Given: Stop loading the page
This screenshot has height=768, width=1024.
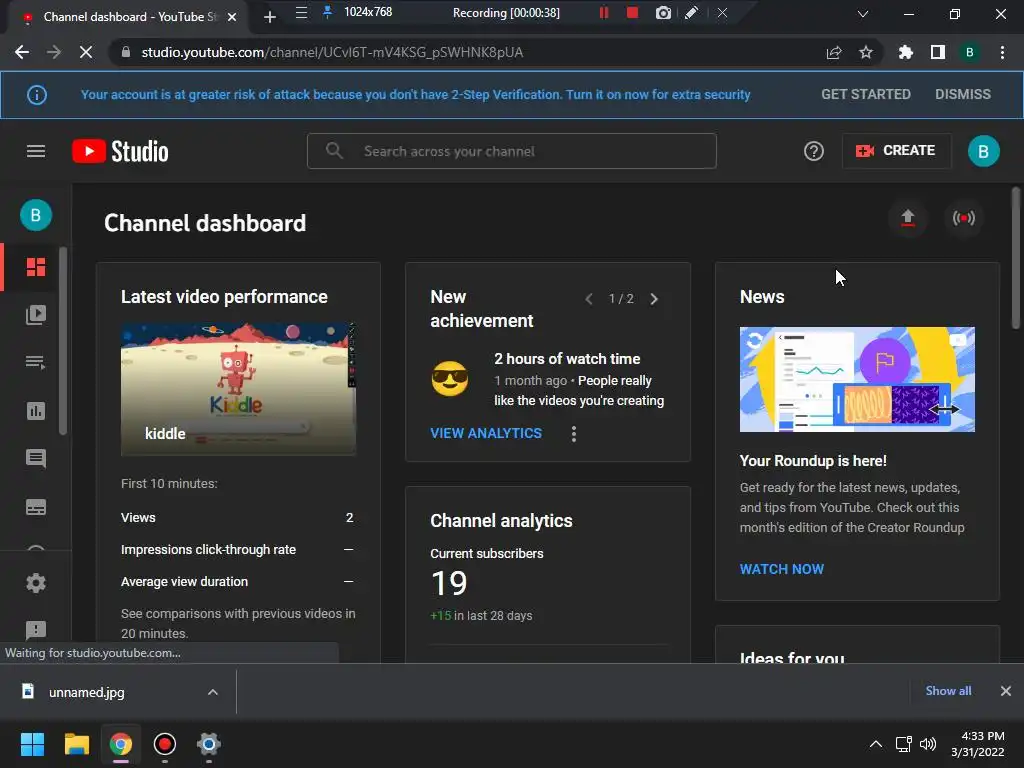Looking at the screenshot, I should pos(86,52).
